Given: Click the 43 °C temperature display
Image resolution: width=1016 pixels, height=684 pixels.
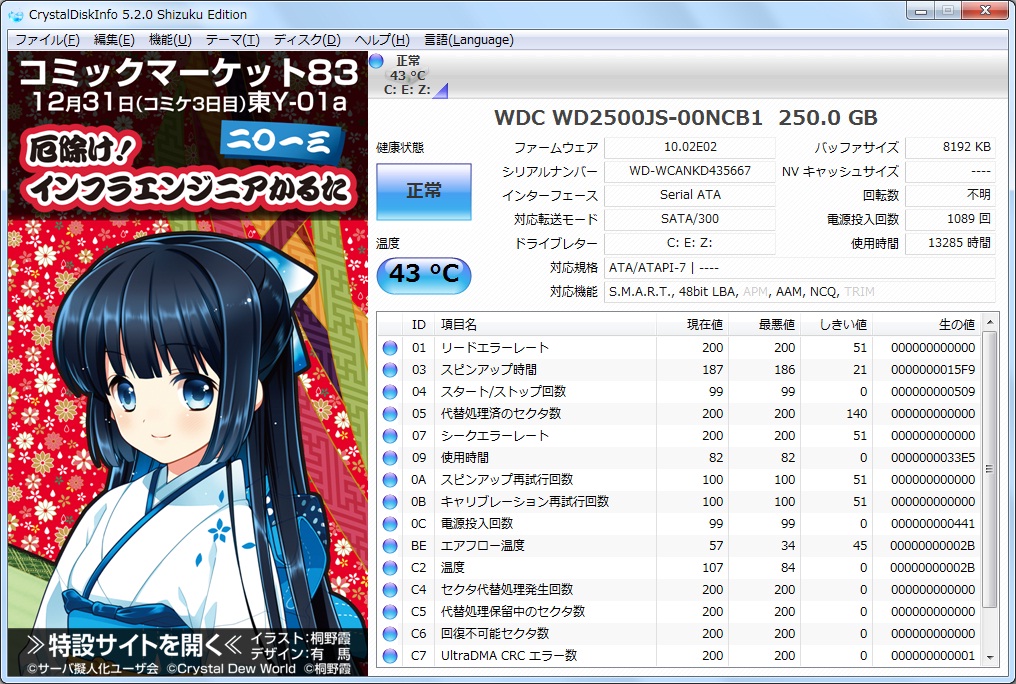Looking at the screenshot, I should pyautogui.click(x=423, y=275).
